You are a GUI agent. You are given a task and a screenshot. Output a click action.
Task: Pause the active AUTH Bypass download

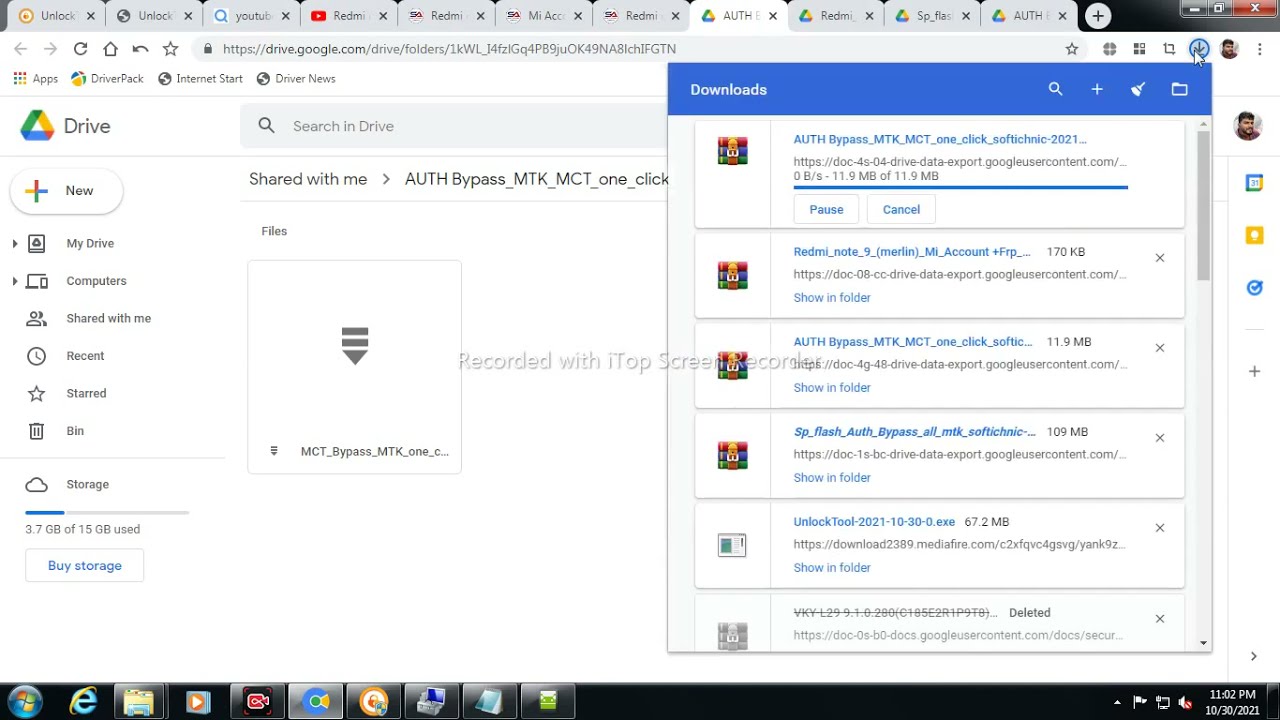(x=826, y=209)
